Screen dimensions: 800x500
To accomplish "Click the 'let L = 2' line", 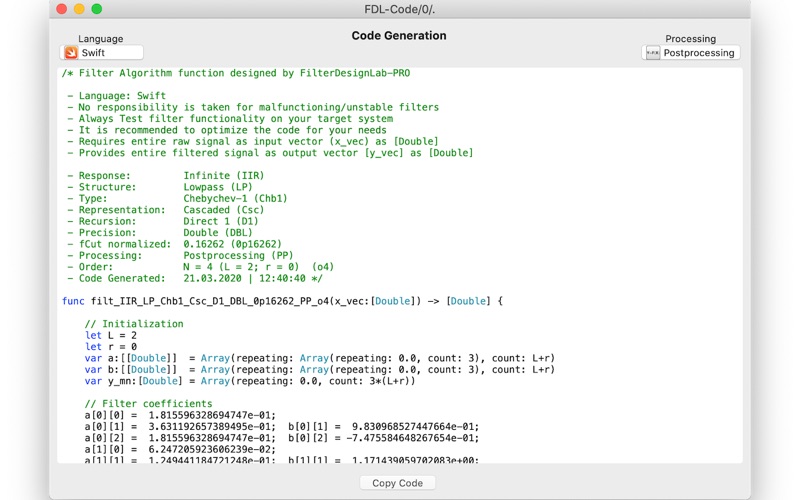I will click(x=111, y=335).
